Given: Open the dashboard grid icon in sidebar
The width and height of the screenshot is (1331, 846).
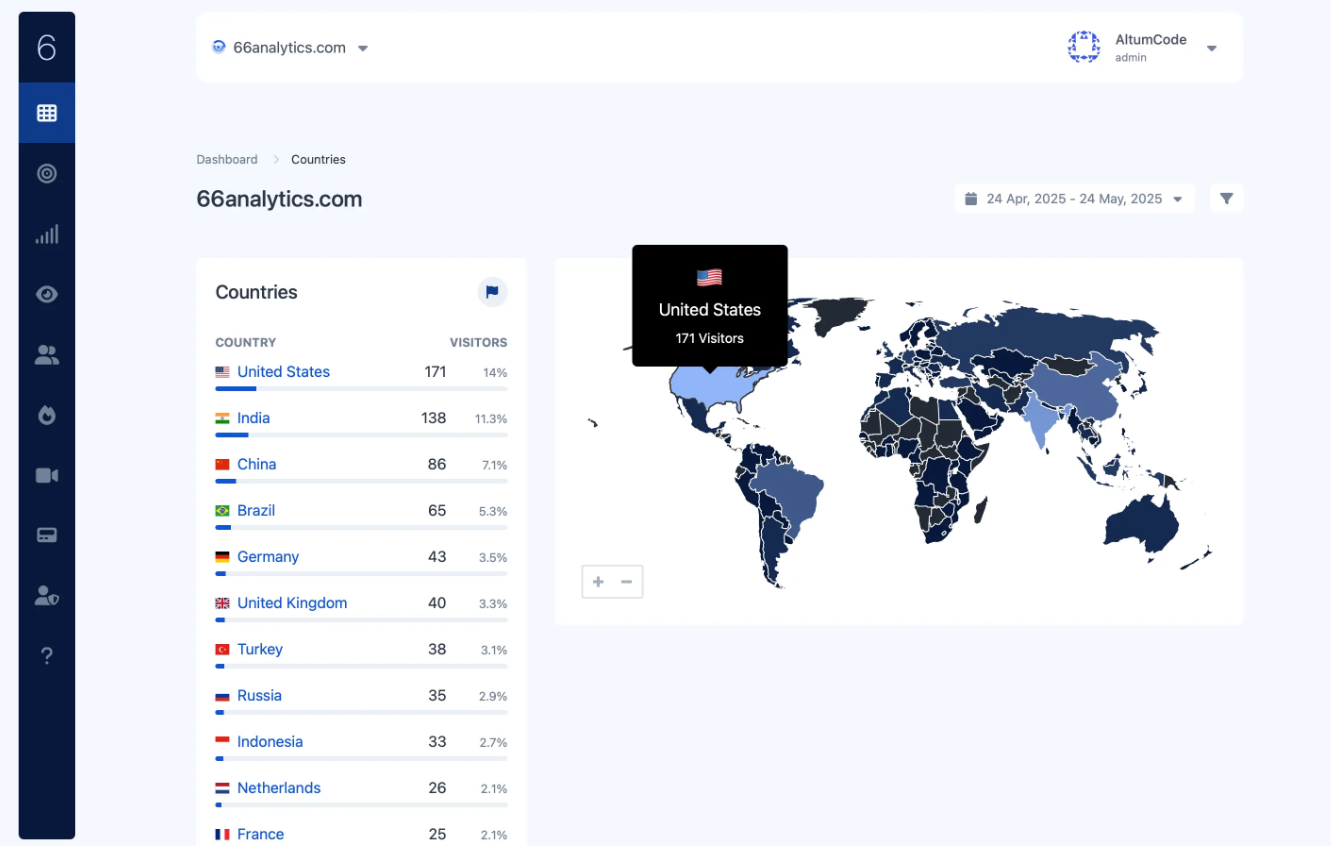Looking at the screenshot, I should [x=47, y=113].
